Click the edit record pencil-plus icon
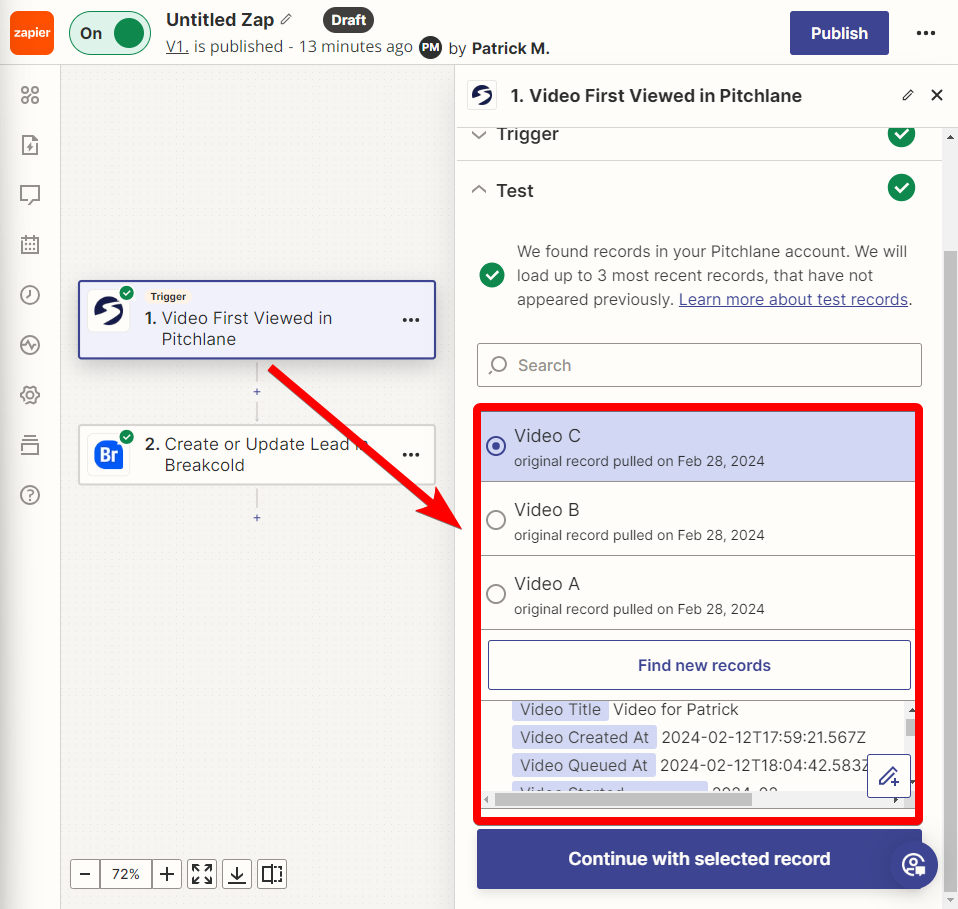Viewport: 958px width, 909px height. click(889, 776)
